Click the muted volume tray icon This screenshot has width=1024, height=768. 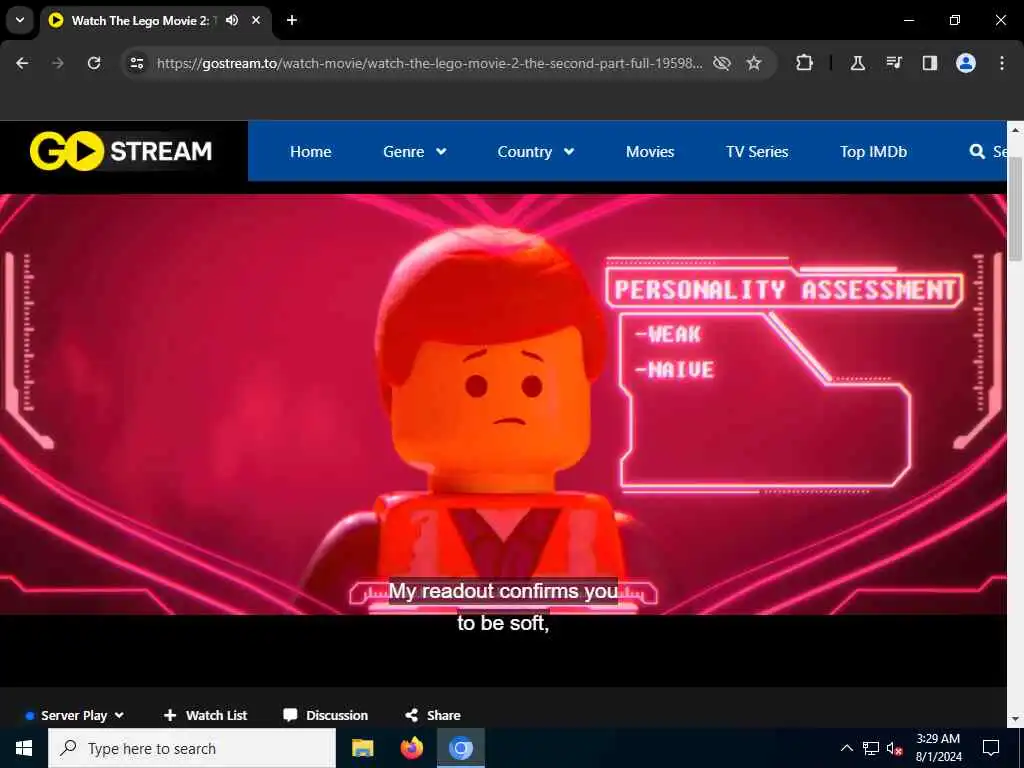click(x=894, y=748)
